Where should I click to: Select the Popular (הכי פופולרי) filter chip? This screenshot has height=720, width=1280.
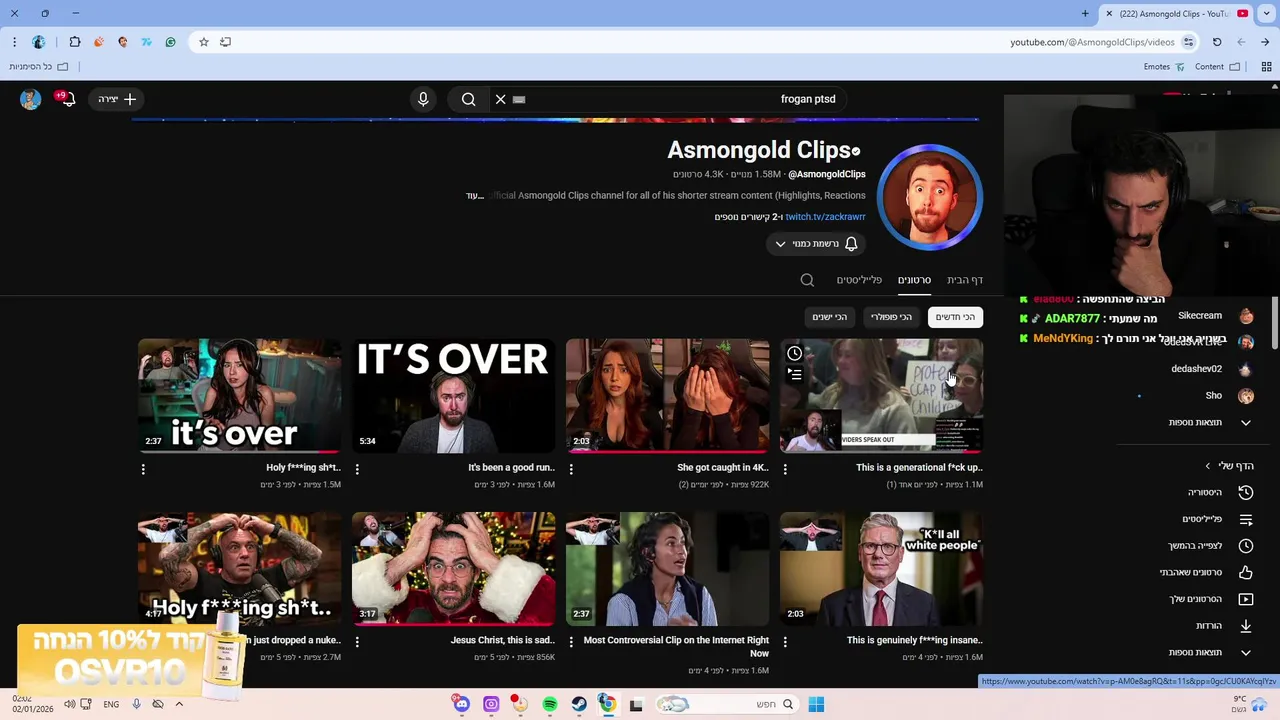click(x=891, y=317)
